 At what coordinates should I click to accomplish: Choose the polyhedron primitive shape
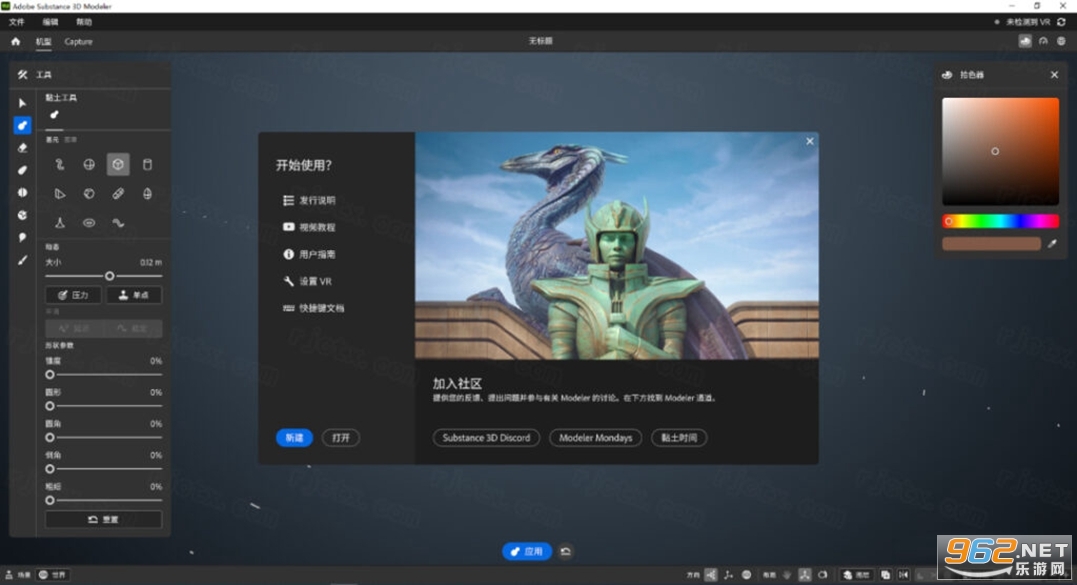(x=89, y=194)
